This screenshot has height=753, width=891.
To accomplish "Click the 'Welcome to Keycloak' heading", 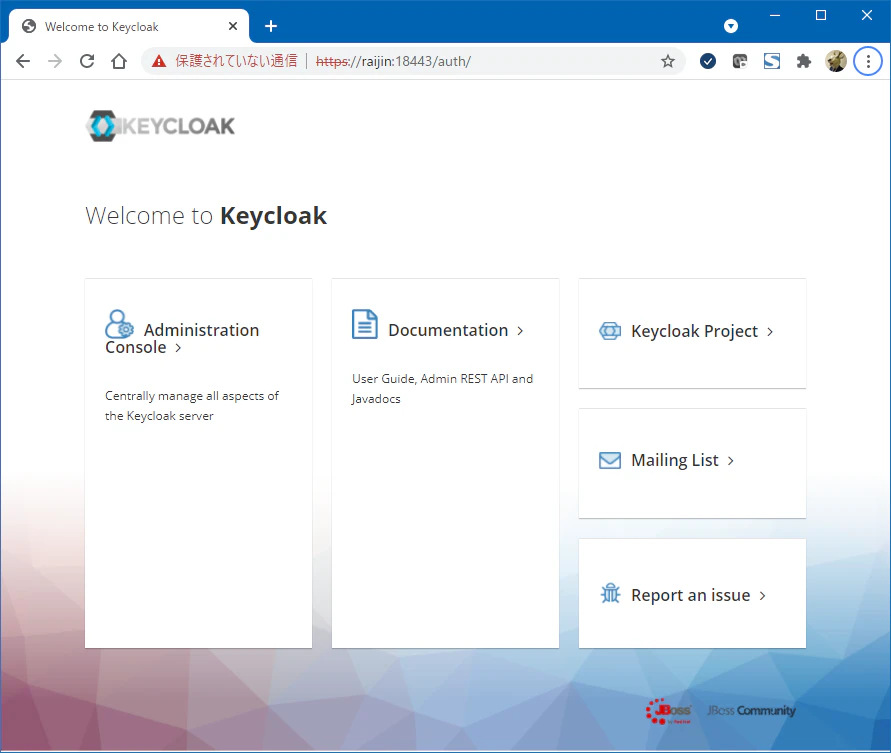I will pyautogui.click(x=206, y=216).
